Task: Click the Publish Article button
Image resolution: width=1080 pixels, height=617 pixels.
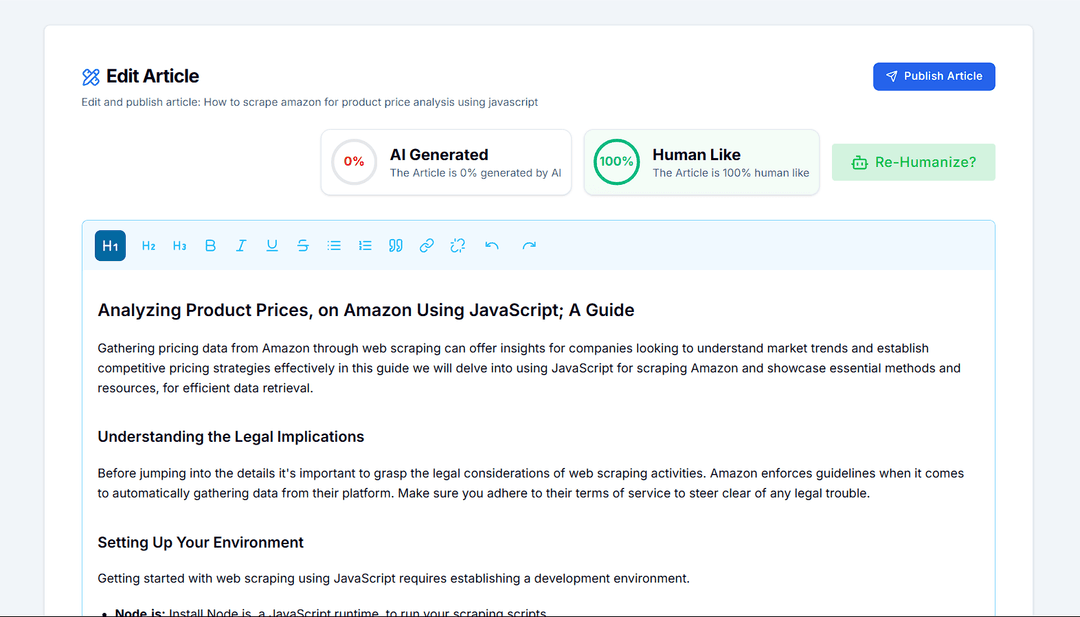Action: [x=934, y=77]
